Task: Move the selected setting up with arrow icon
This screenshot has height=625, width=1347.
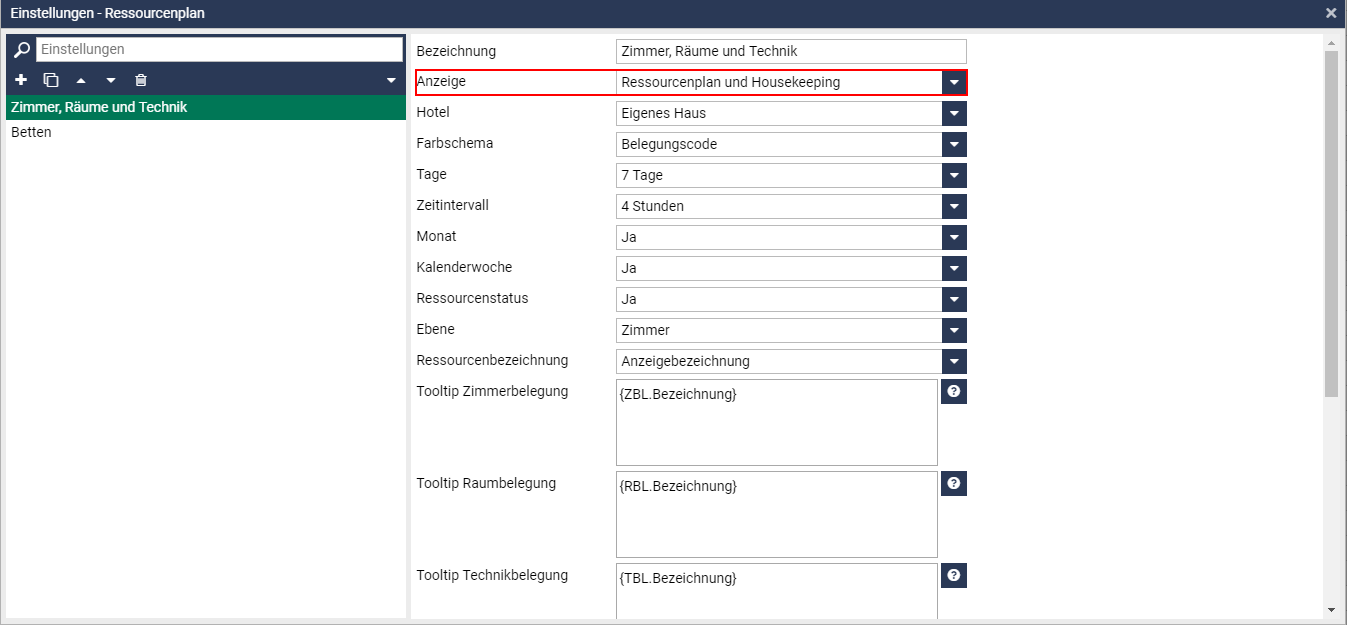Action: tap(81, 80)
